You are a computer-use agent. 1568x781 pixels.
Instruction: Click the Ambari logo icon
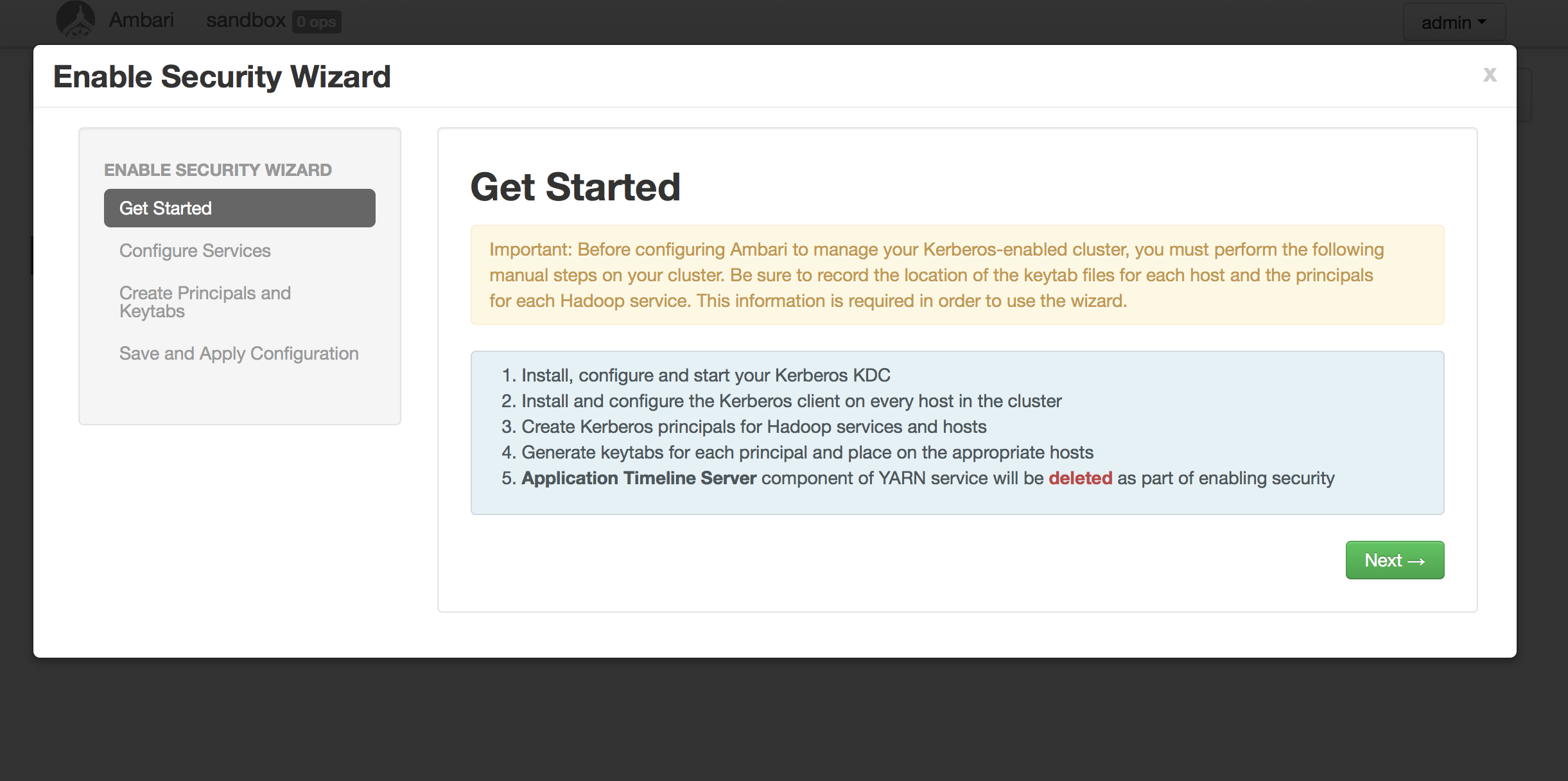[76, 20]
